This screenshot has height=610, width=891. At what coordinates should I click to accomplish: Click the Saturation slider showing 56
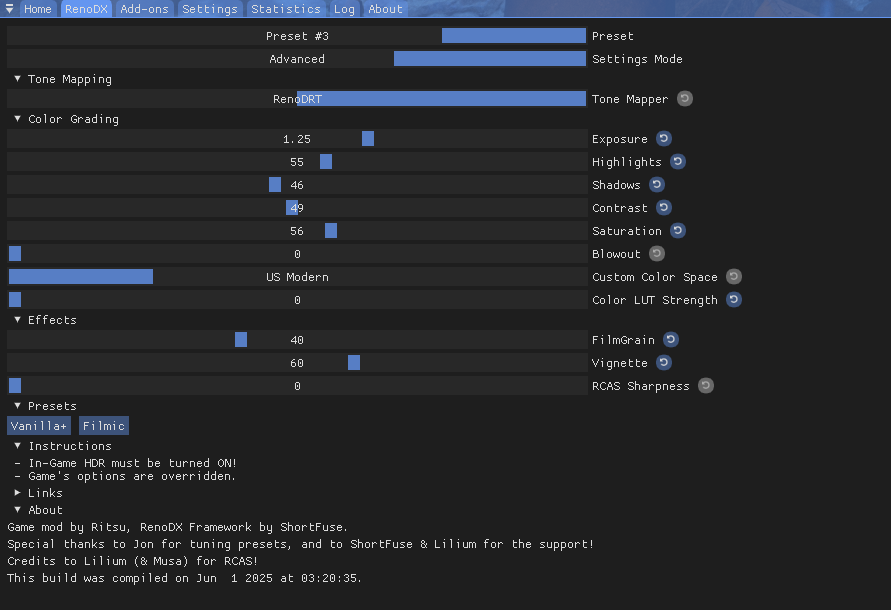click(x=297, y=230)
